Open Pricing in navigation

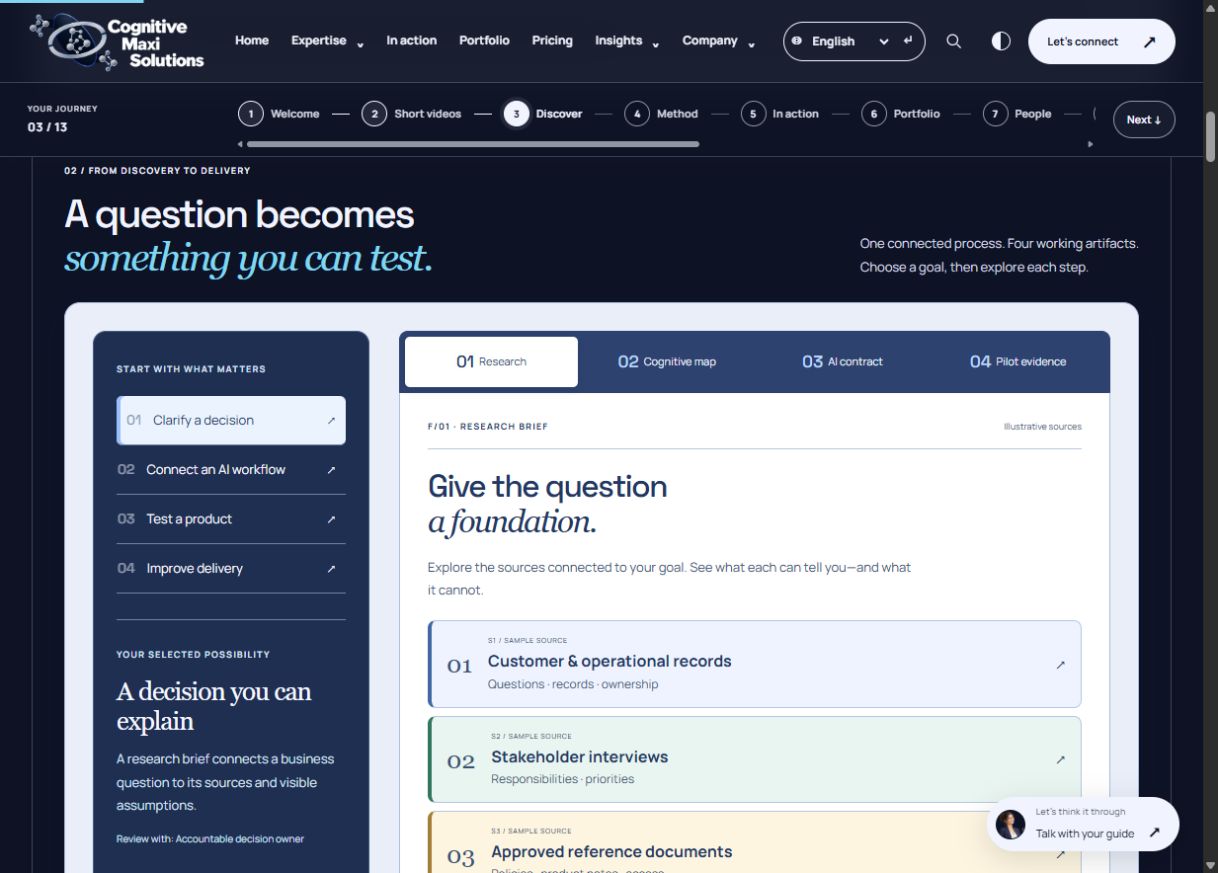point(552,41)
